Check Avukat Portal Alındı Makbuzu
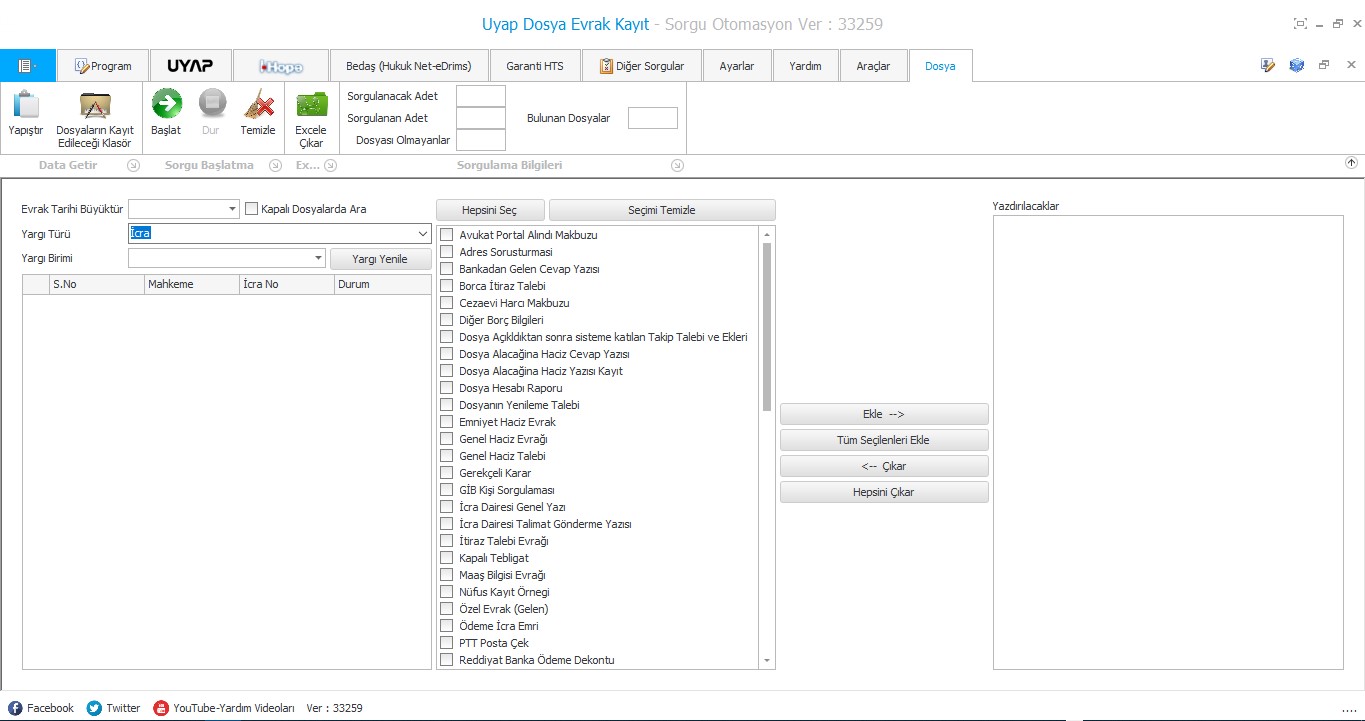Viewport: 1365px width, 721px height. pyautogui.click(x=446, y=235)
